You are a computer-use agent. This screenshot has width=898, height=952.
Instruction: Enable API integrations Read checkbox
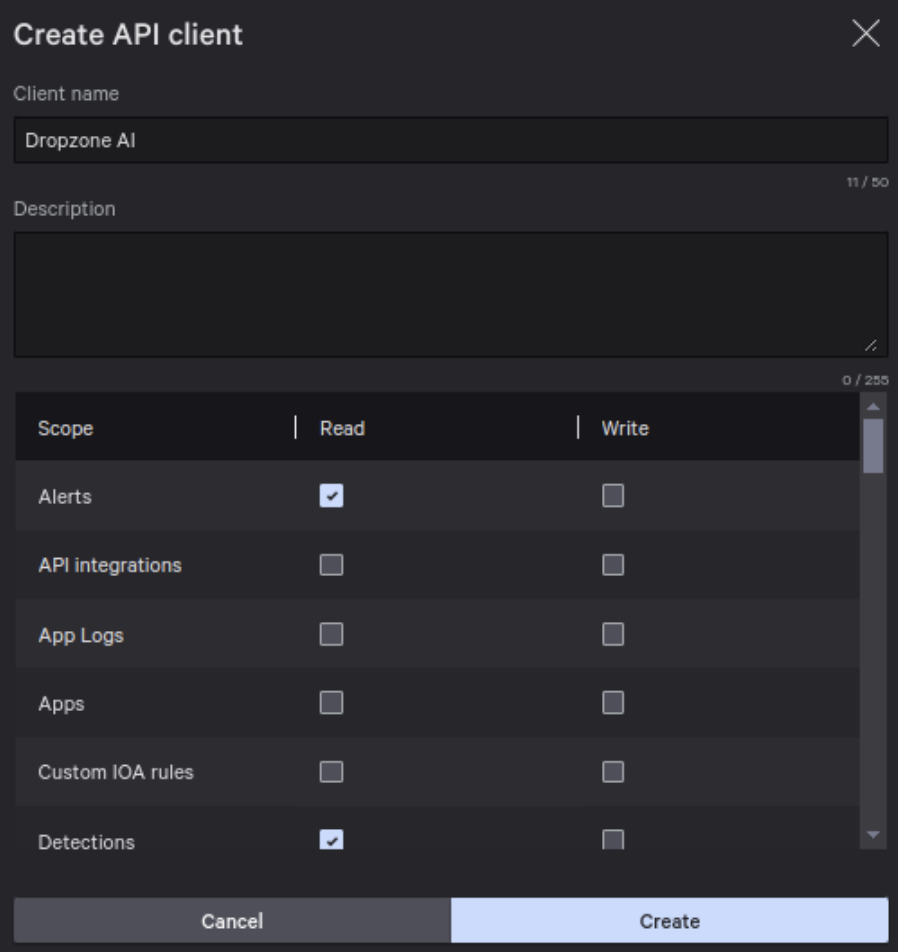pyautogui.click(x=331, y=565)
